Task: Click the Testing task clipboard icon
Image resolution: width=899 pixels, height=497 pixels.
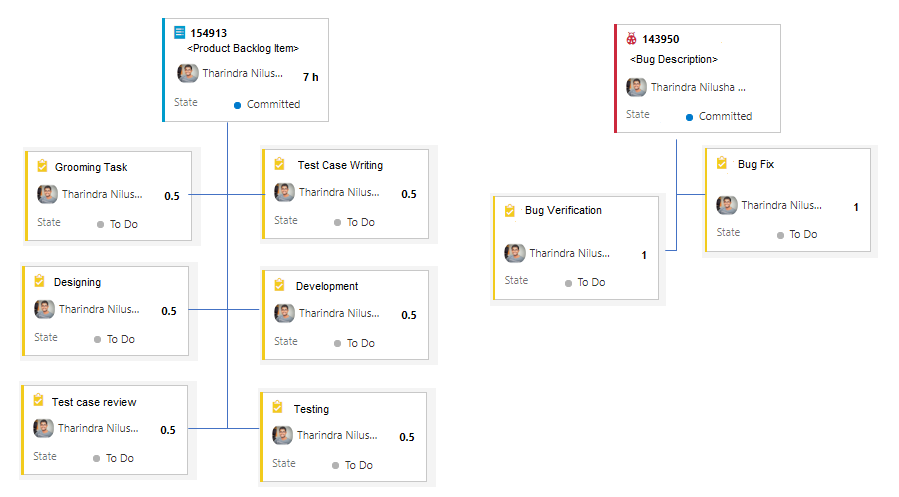Action: [x=278, y=409]
